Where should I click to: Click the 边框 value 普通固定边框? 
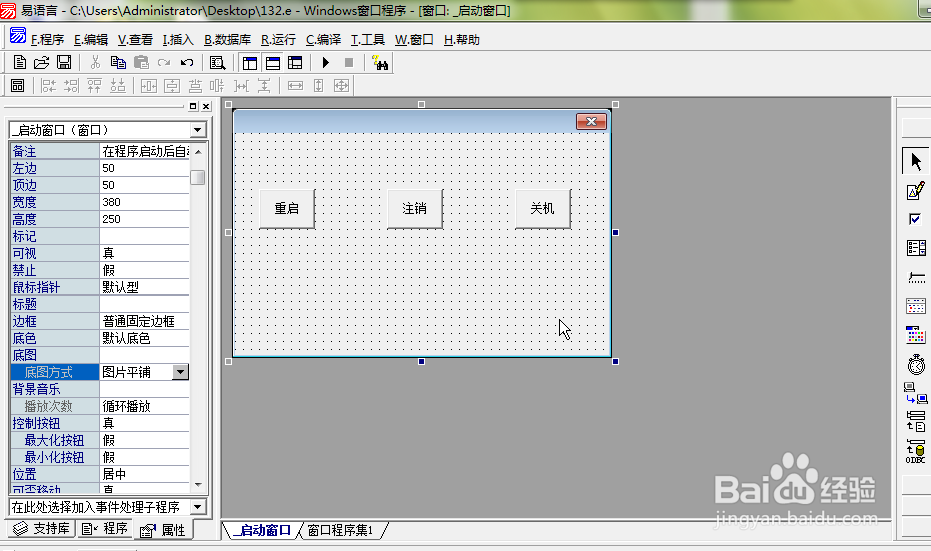[x=144, y=321]
